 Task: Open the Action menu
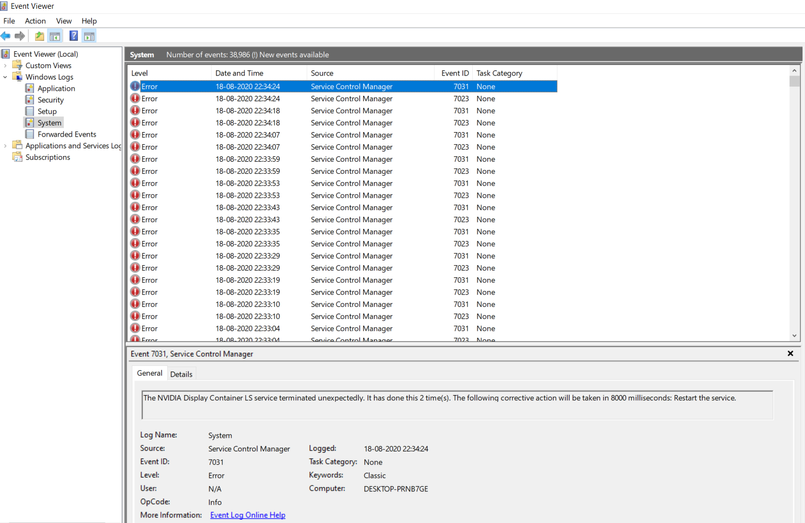click(35, 21)
